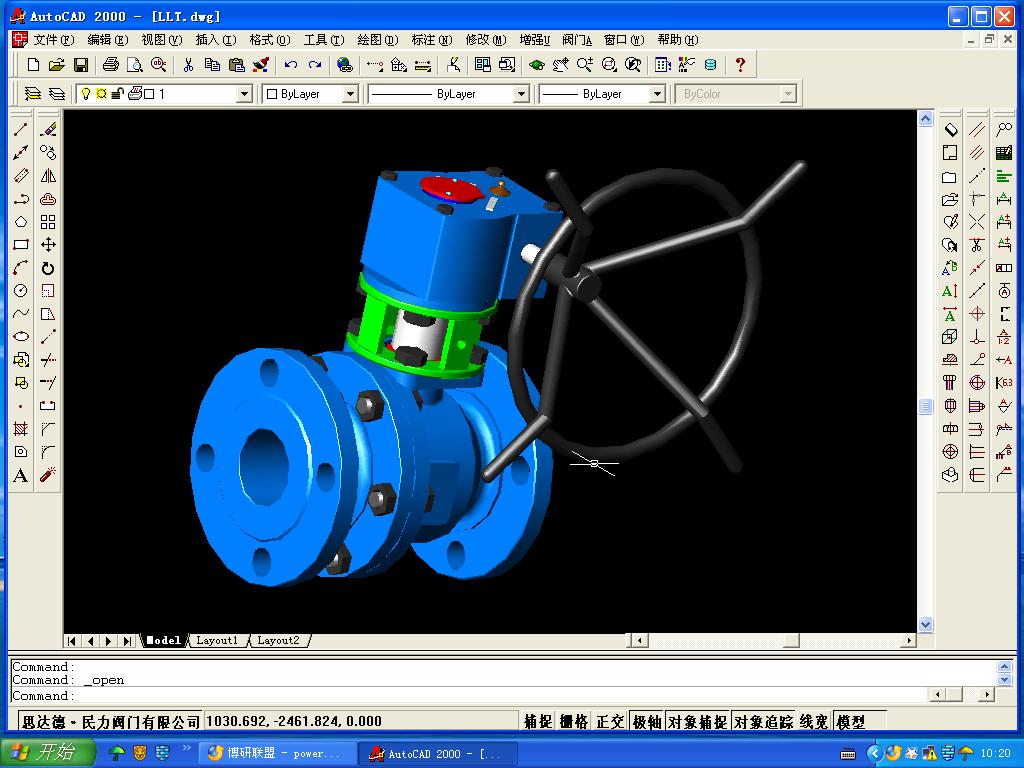The height and width of the screenshot is (768, 1024).
Task: Toggle 捕捉 snap mode in status bar
Action: (539, 721)
